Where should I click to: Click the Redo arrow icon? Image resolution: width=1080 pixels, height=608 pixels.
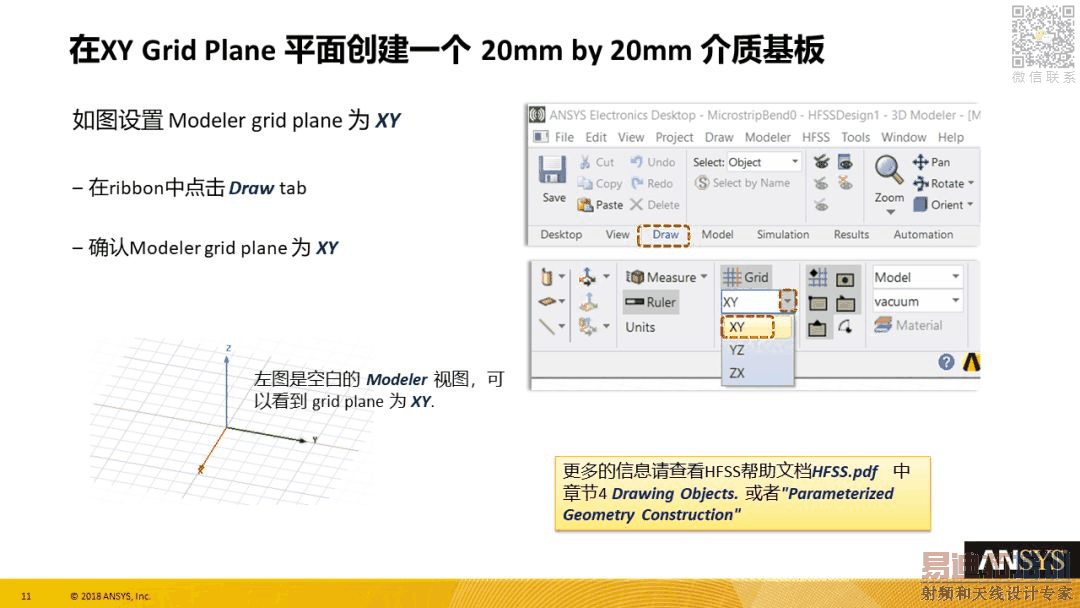(637, 183)
